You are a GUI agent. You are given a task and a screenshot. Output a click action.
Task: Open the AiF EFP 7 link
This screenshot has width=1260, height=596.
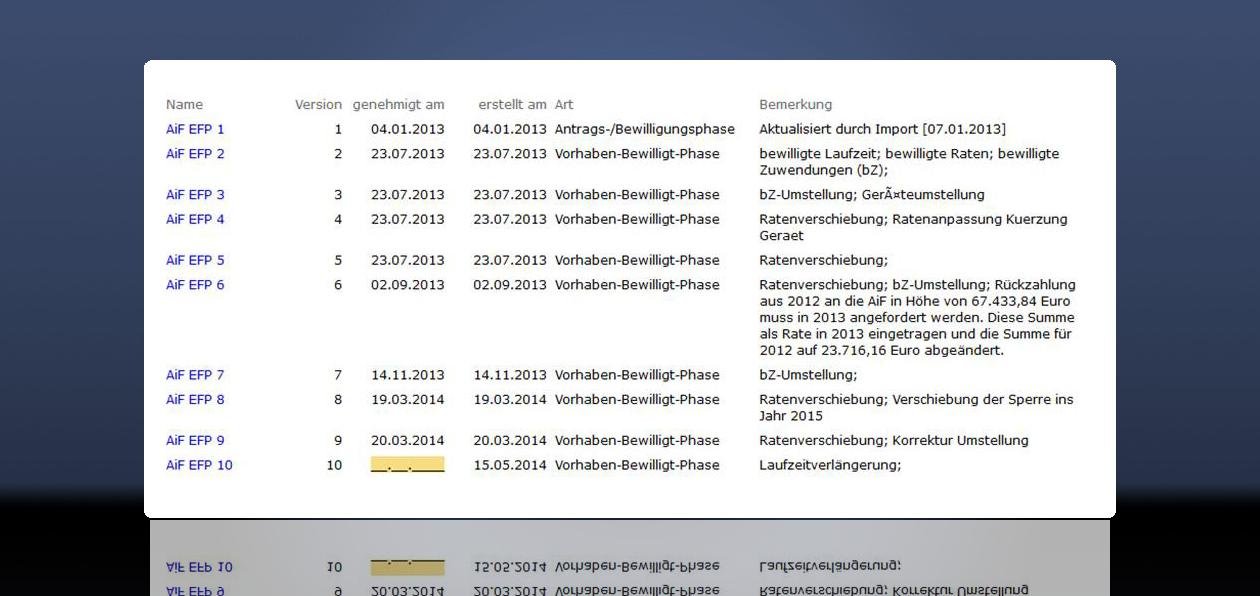click(x=195, y=375)
